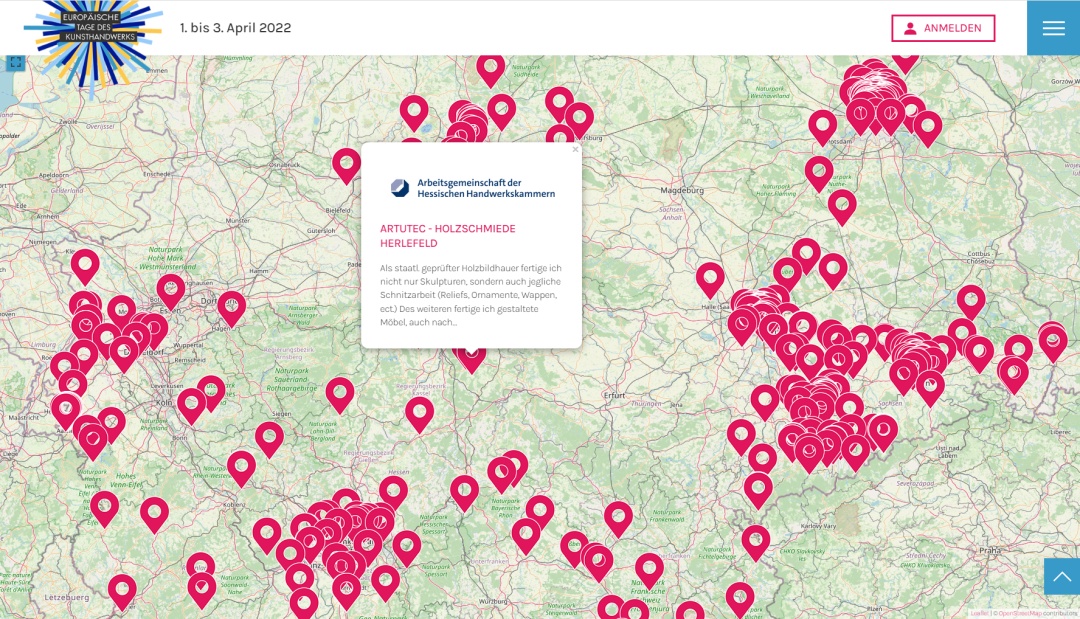Close the Artutec map popup

tap(575, 149)
